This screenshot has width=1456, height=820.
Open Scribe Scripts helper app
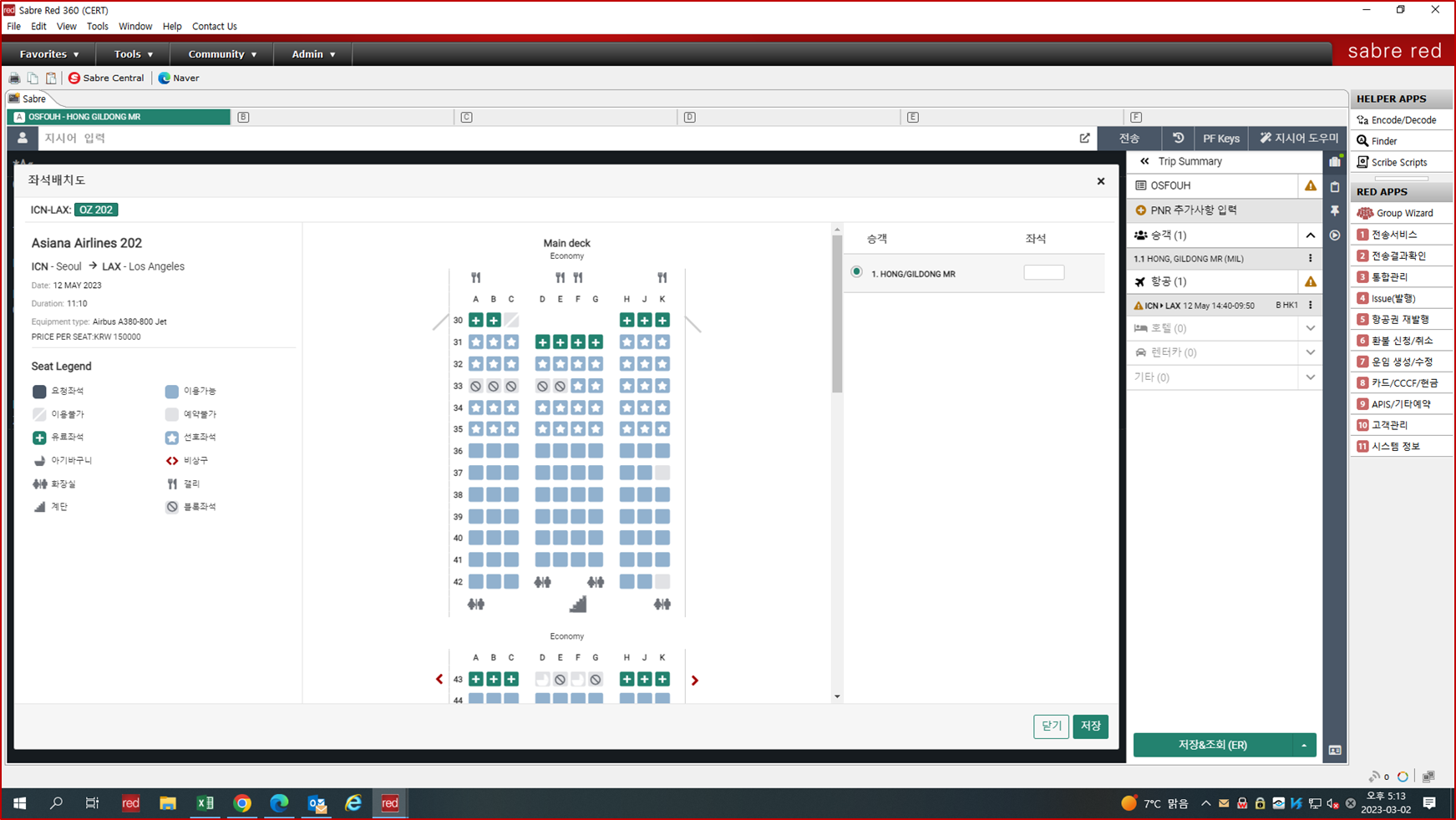[1401, 163]
